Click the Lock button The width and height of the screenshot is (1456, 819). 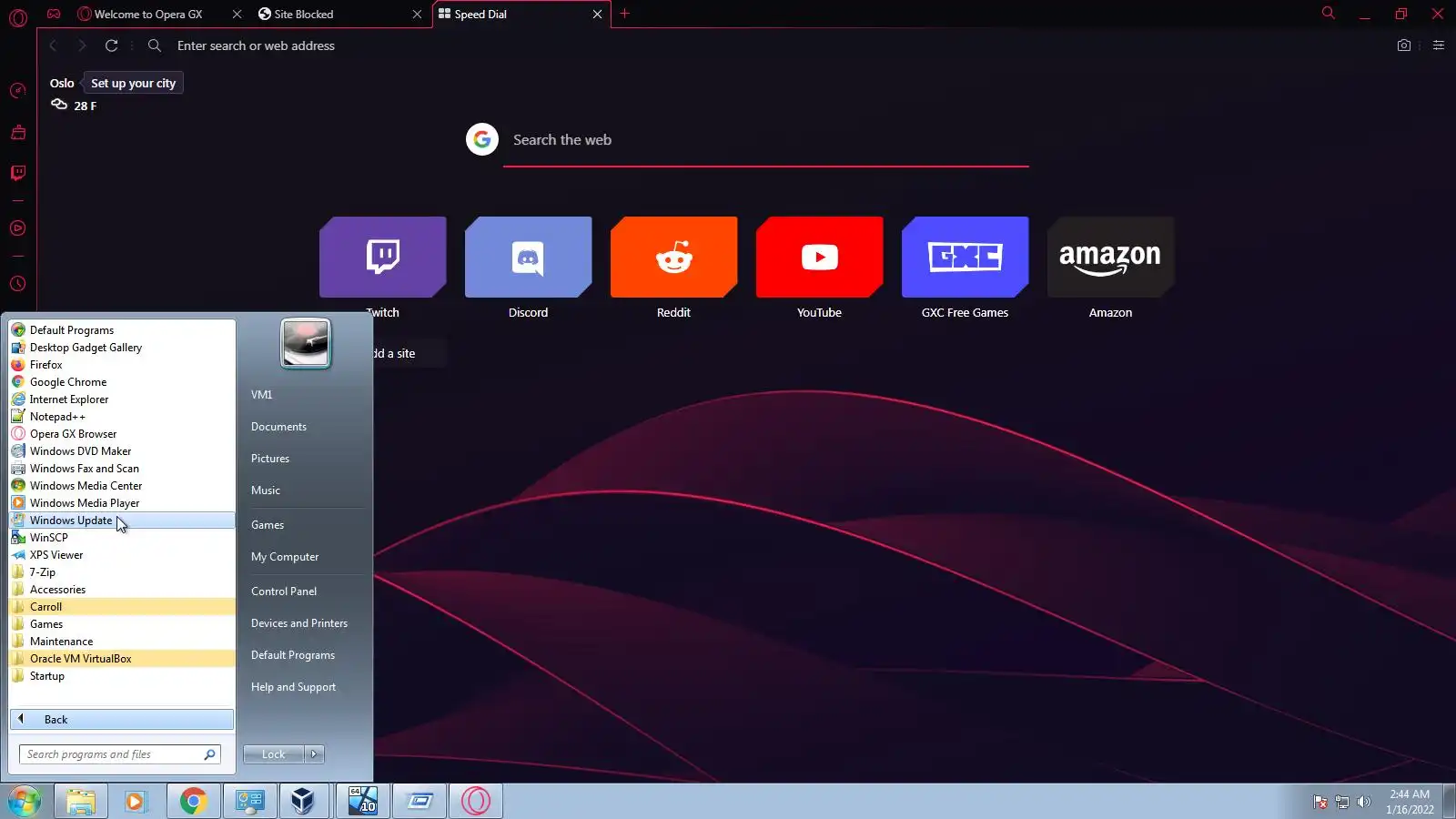click(x=274, y=754)
